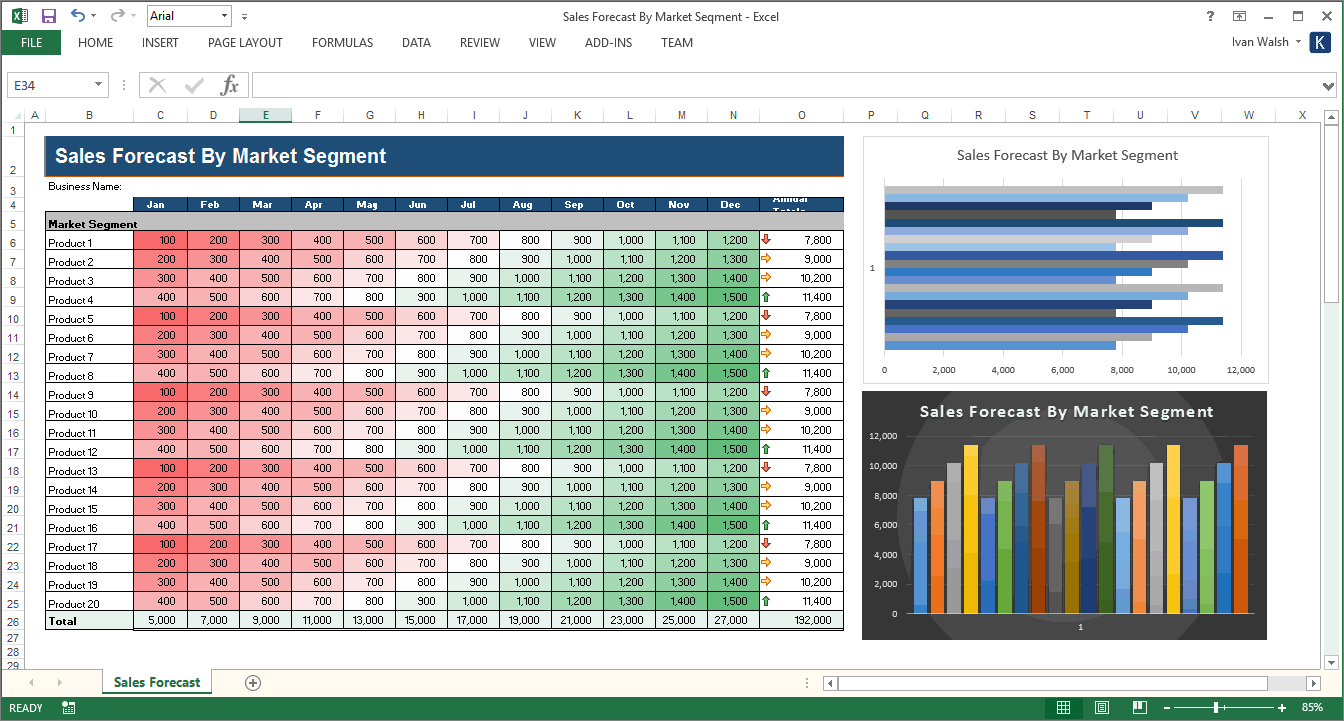This screenshot has height=721, width=1344.
Task: Select the Sales Forecast sheet tab
Action: (x=156, y=682)
